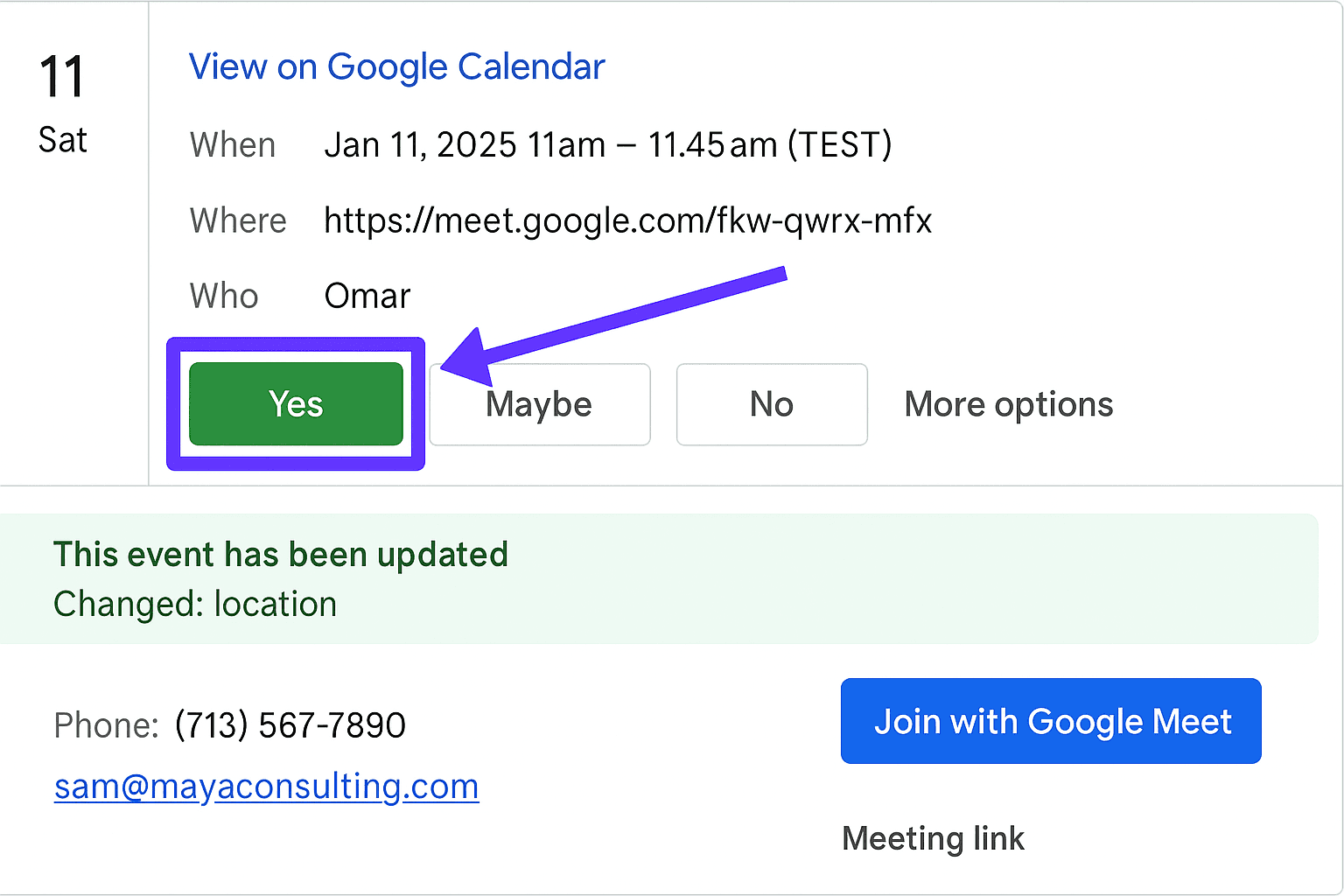Click the Meeting link text
This screenshot has height=896, width=1344.
click(933, 838)
